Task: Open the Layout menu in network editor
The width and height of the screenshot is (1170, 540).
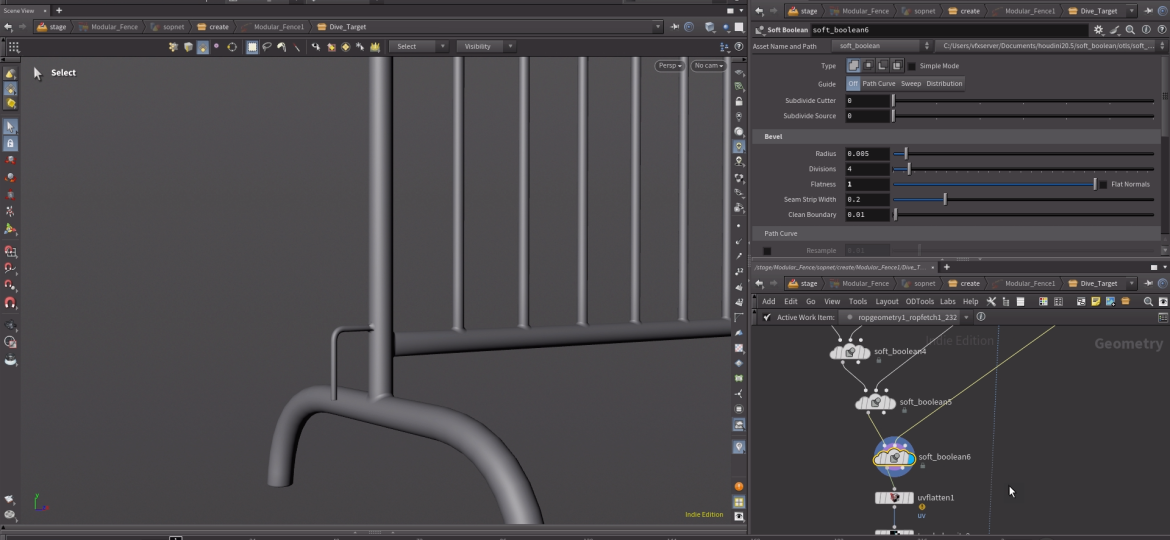Action: (x=886, y=301)
